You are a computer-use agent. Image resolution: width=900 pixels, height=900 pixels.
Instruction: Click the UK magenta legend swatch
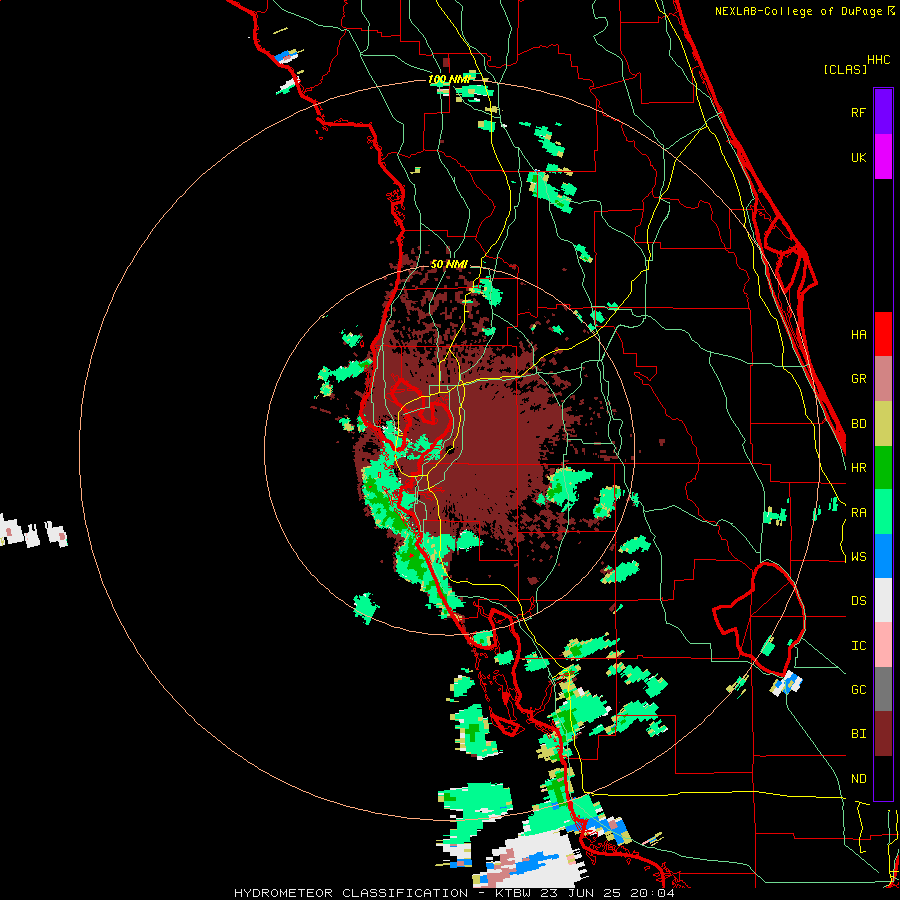pos(883,156)
